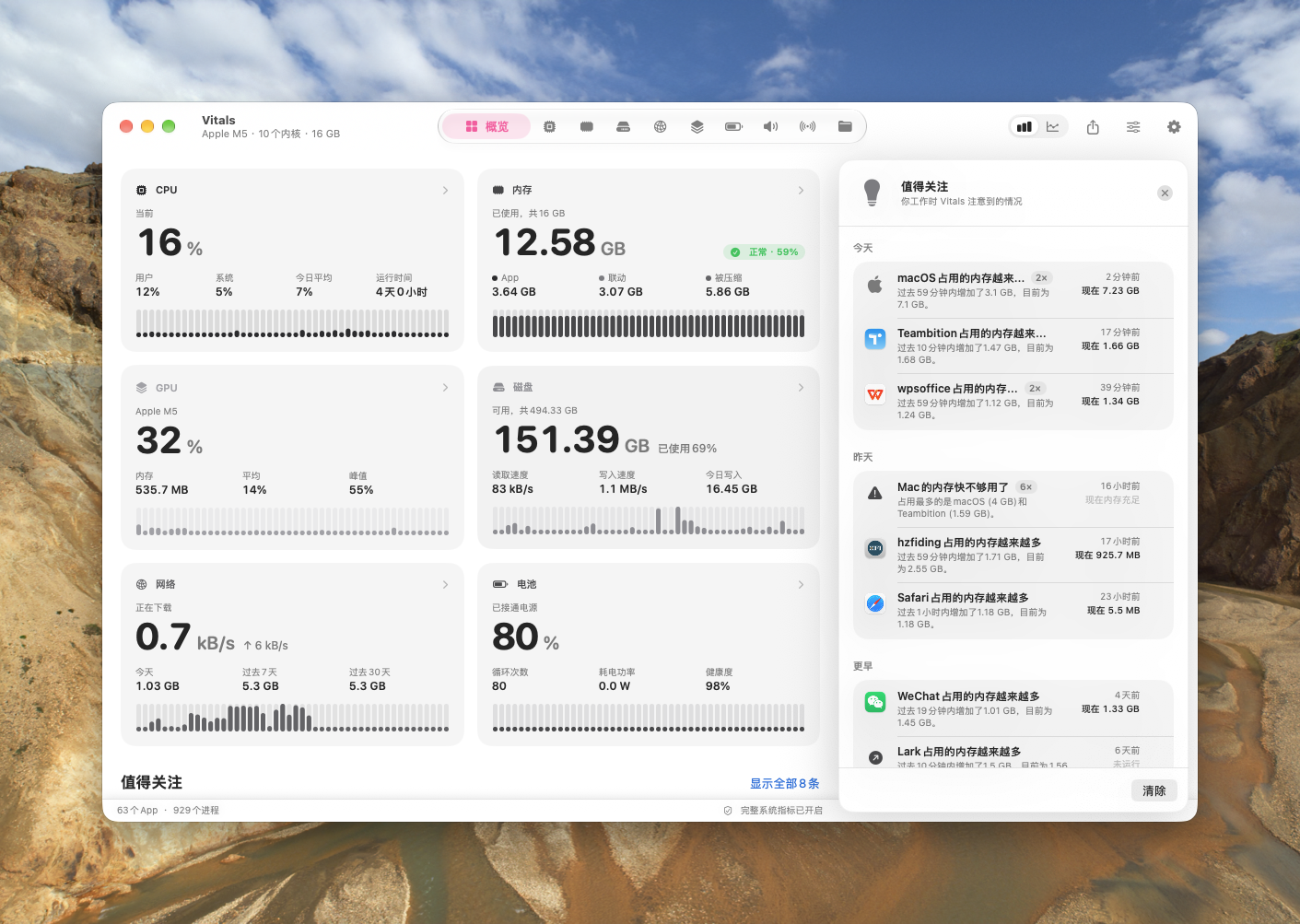Open the memory chip tab icon
The image size is (1300, 924).
[586, 127]
